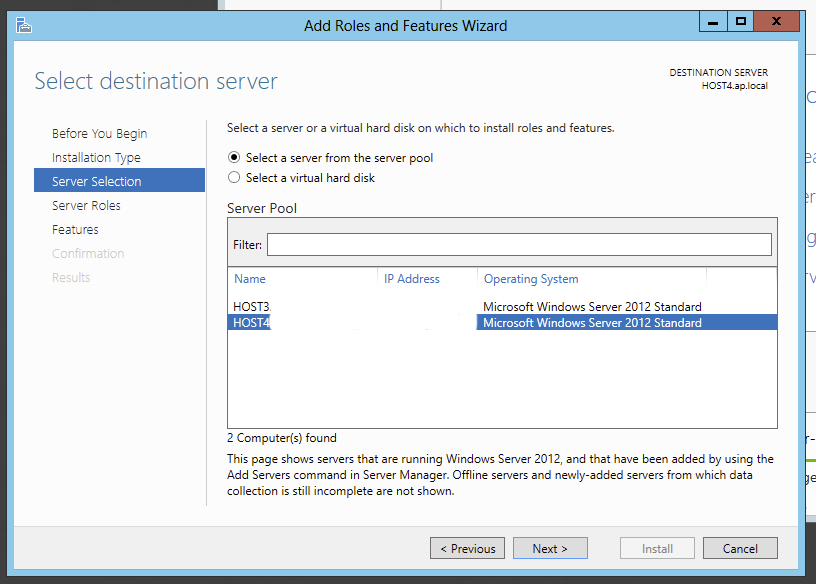Open the Server Selection step
Viewport: 816px width, 584px height.
97,182
